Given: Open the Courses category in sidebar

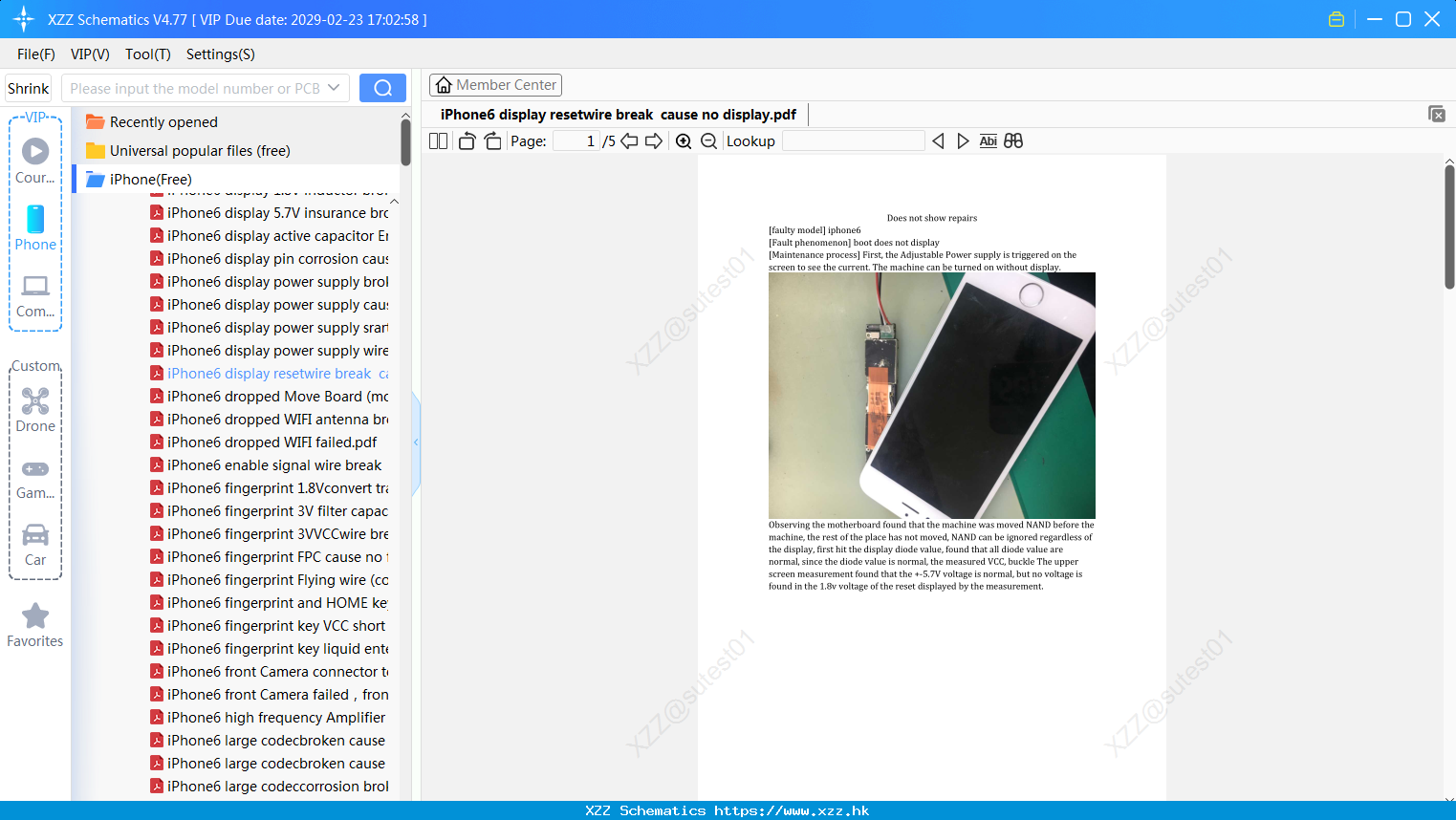Looking at the screenshot, I should tap(35, 162).
